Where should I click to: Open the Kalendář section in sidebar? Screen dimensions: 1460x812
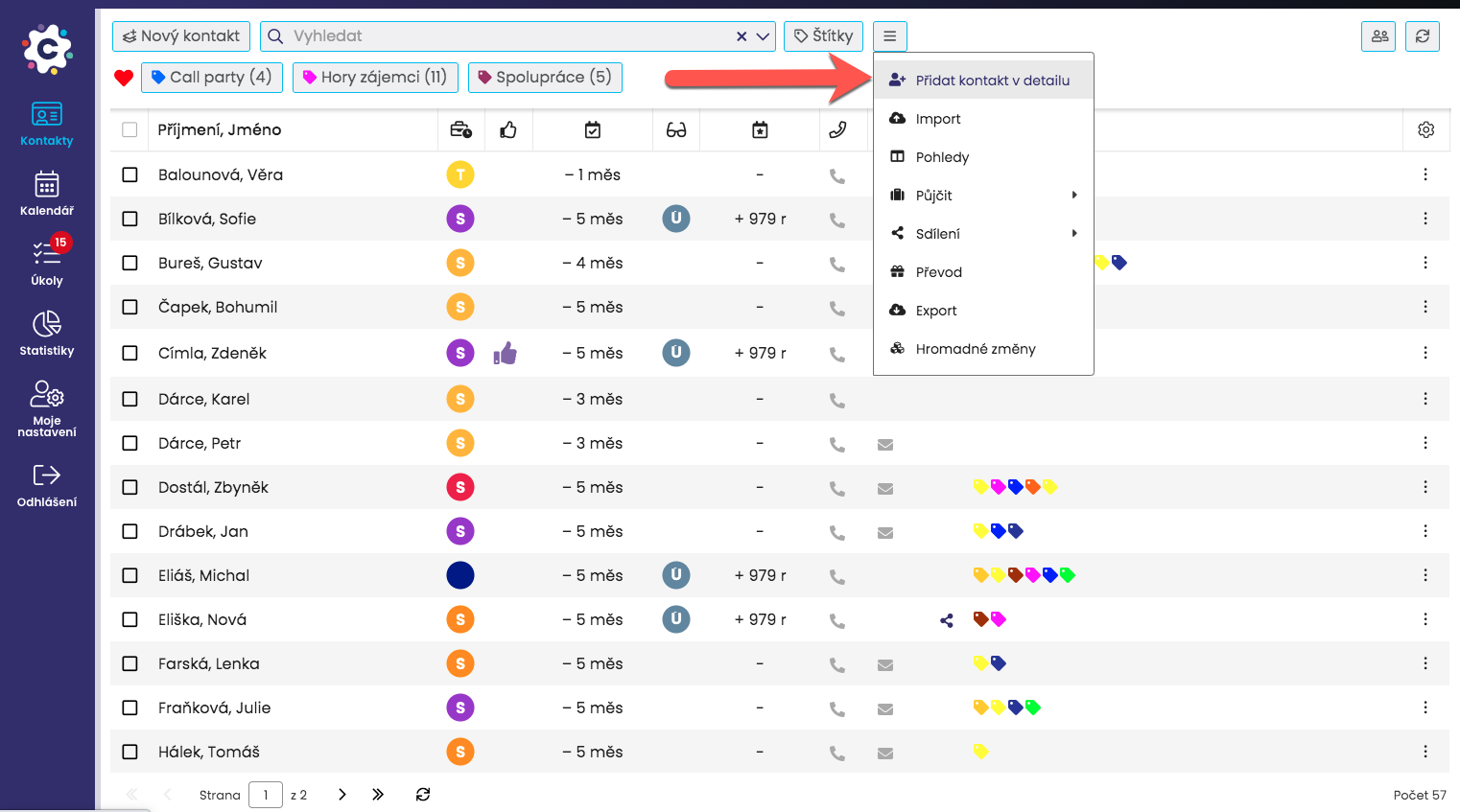tap(46, 193)
